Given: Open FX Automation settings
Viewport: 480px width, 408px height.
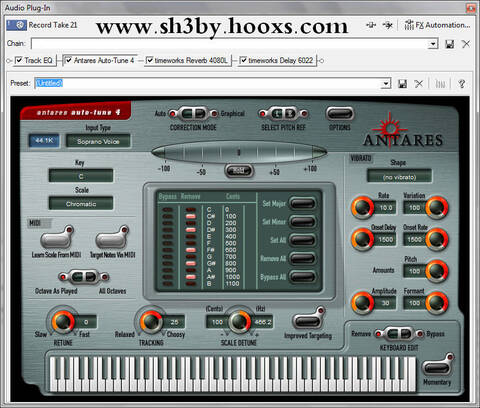Looking at the screenshot, I should pos(437,25).
